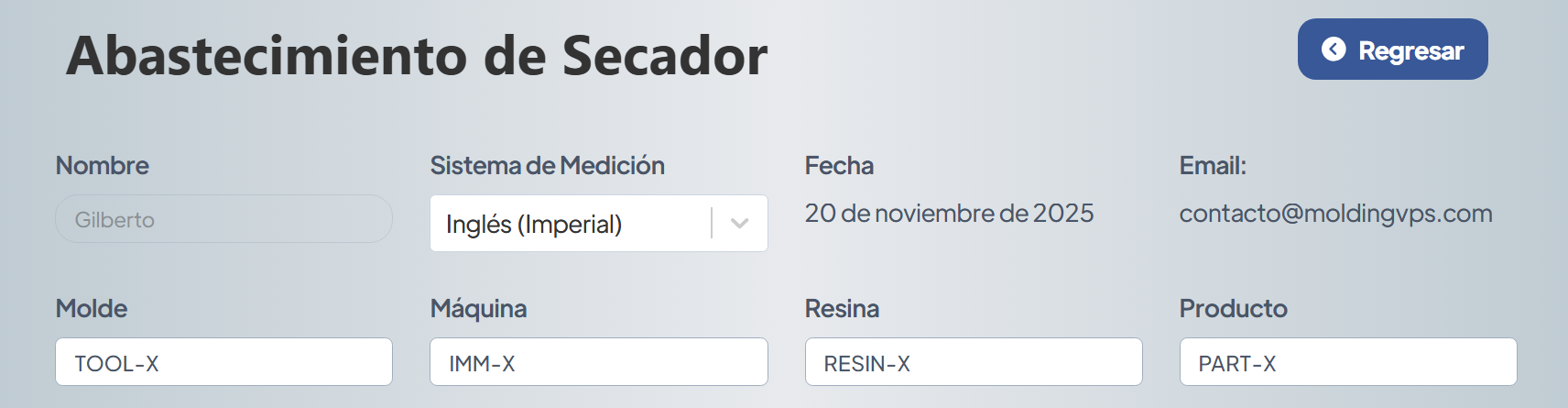The width and height of the screenshot is (1568, 408).
Task: Click the Resina label
Action: tap(842, 309)
